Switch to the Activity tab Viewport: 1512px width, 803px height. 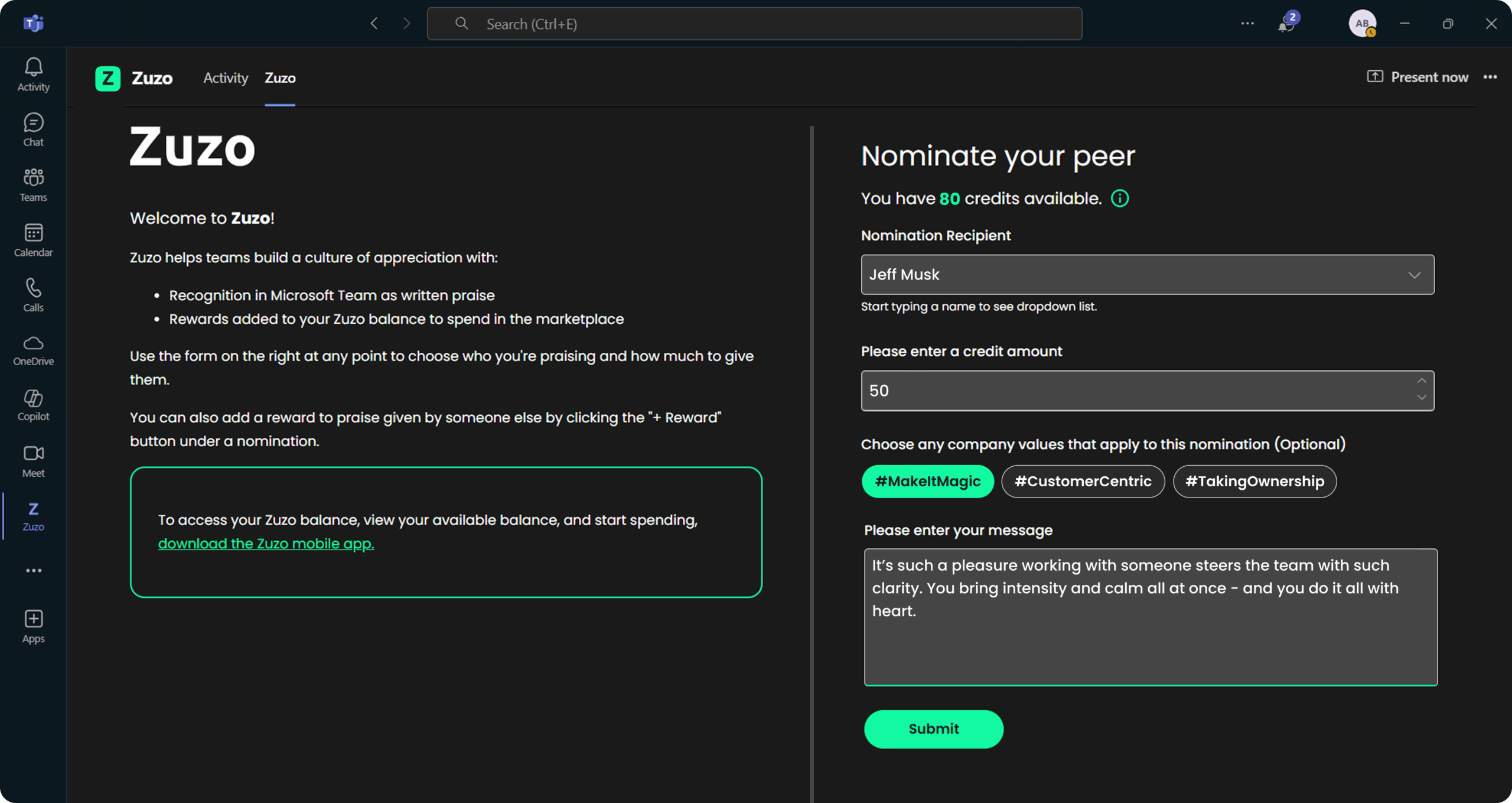pos(225,78)
